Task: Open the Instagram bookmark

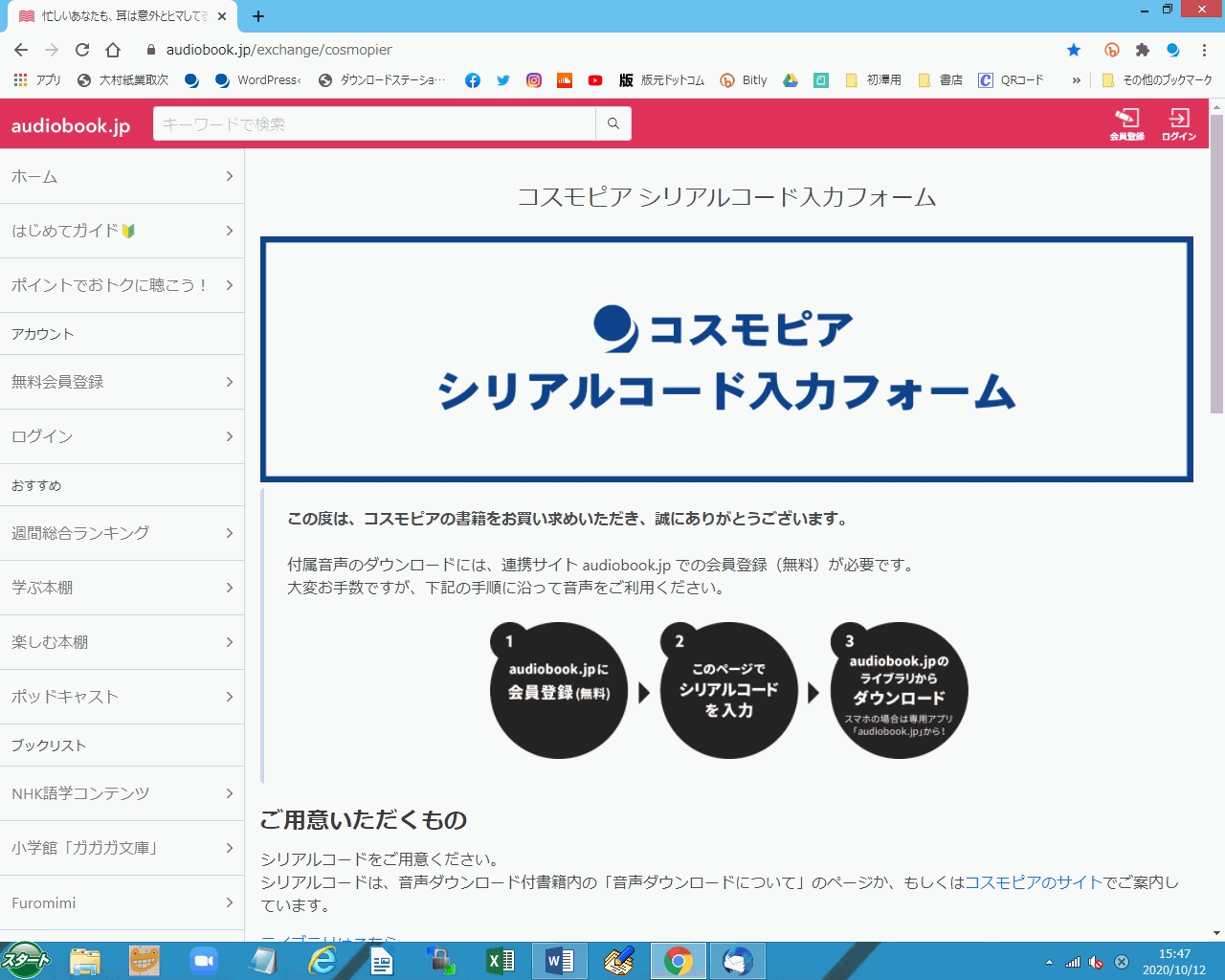Action: coord(534,80)
